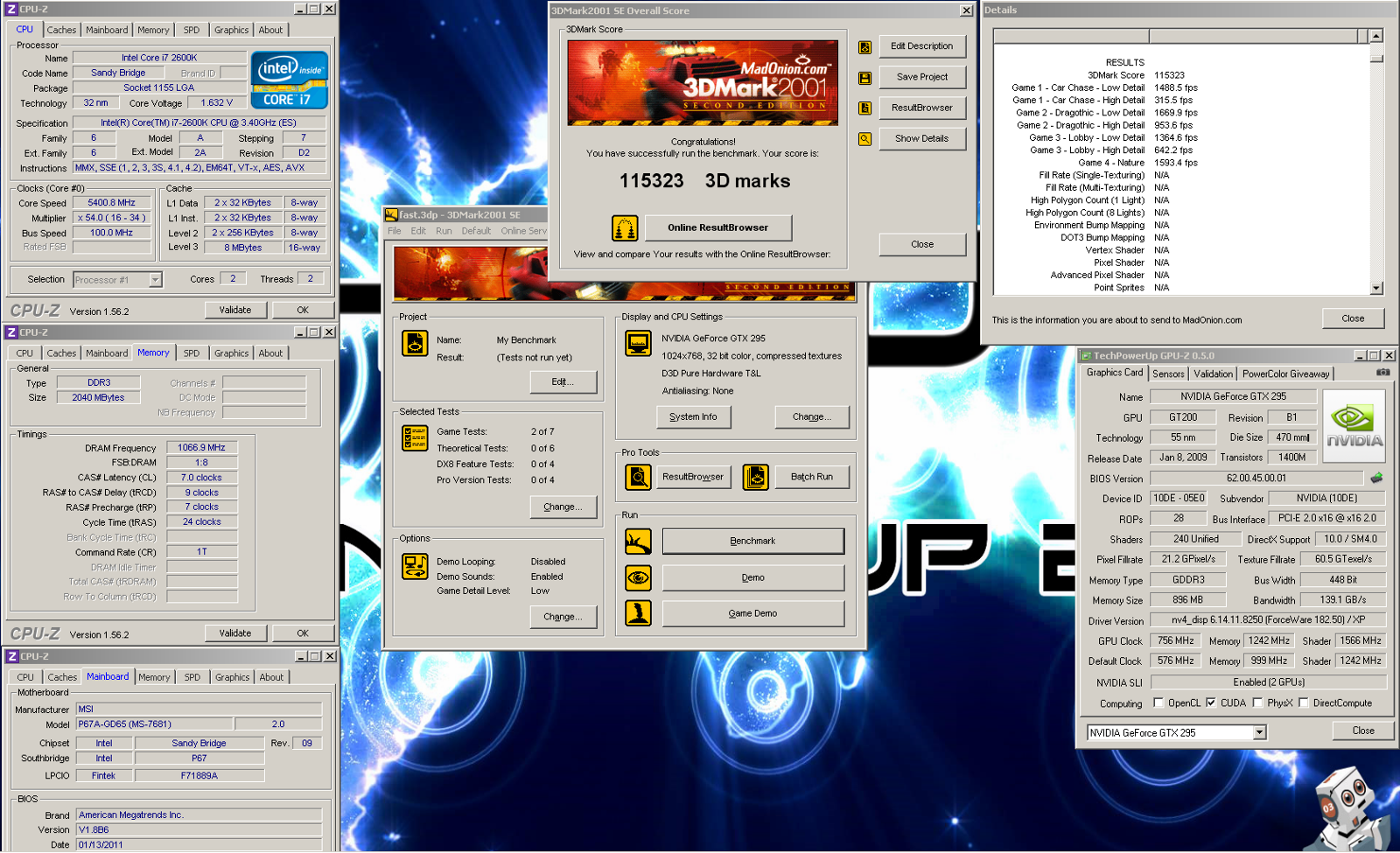Click Close in the Details window
1400x853 pixels.
(x=1353, y=318)
